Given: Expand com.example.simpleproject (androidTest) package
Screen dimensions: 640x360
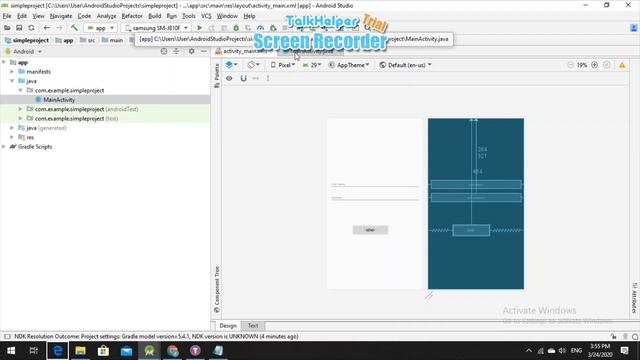Looking at the screenshot, I should [20, 109].
